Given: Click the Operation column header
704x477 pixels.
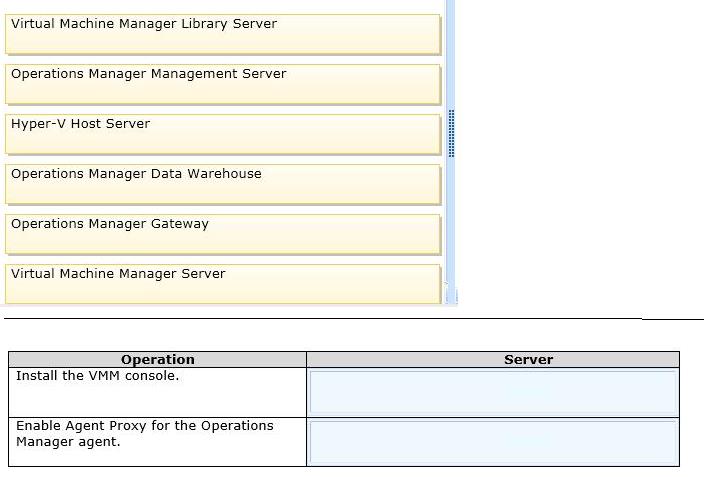Looking at the screenshot, I should point(158,359).
